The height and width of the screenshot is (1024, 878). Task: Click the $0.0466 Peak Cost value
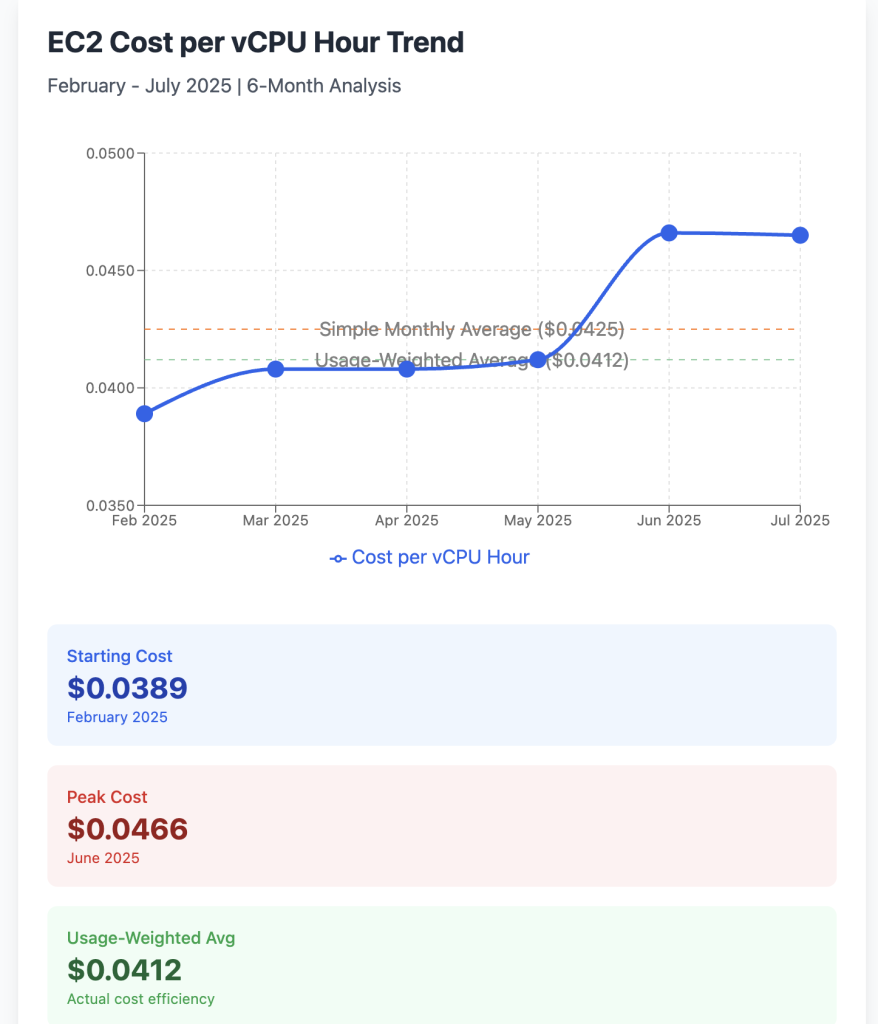point(127,828)
